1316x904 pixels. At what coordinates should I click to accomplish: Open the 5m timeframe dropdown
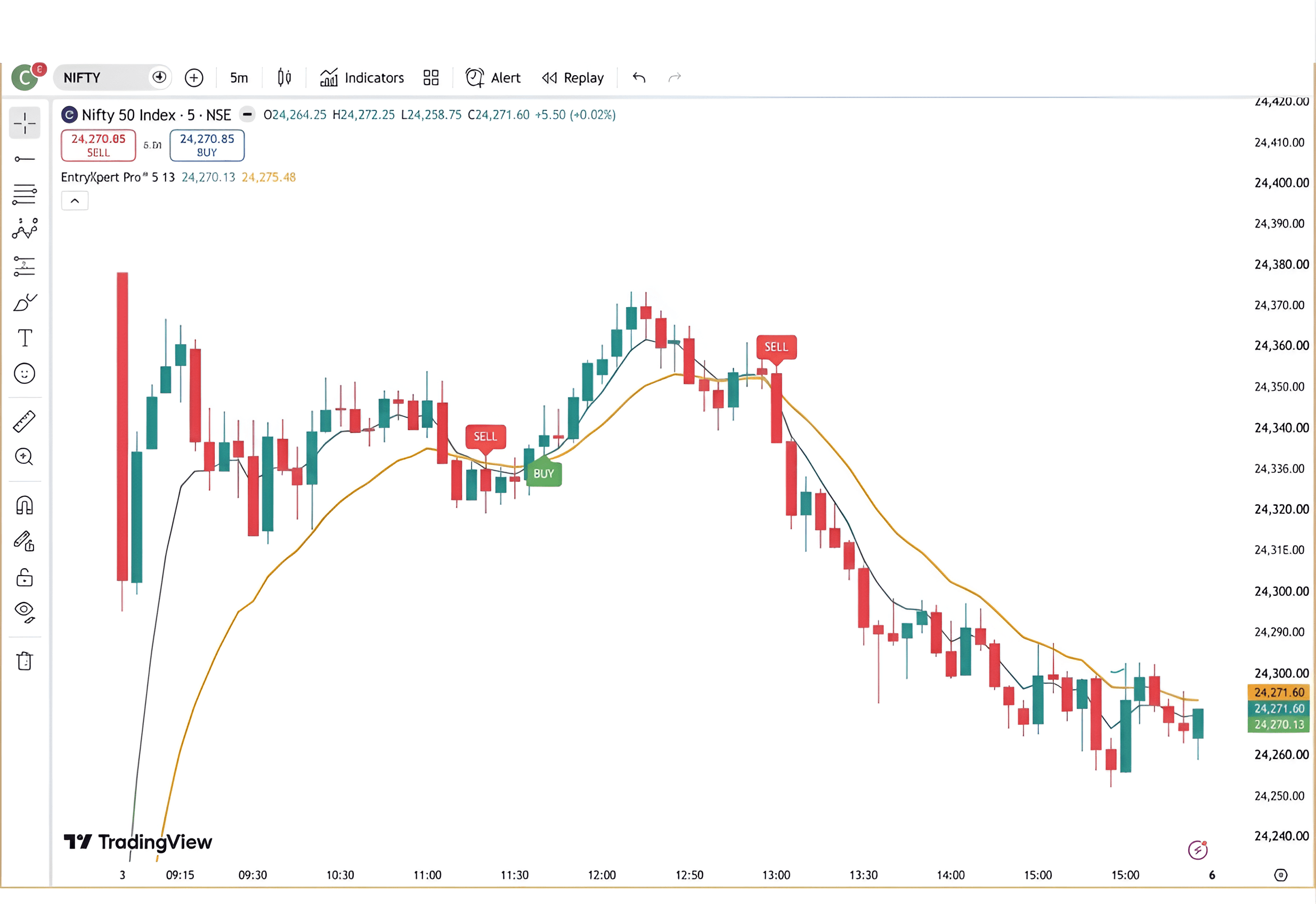(x=238, y=78)
